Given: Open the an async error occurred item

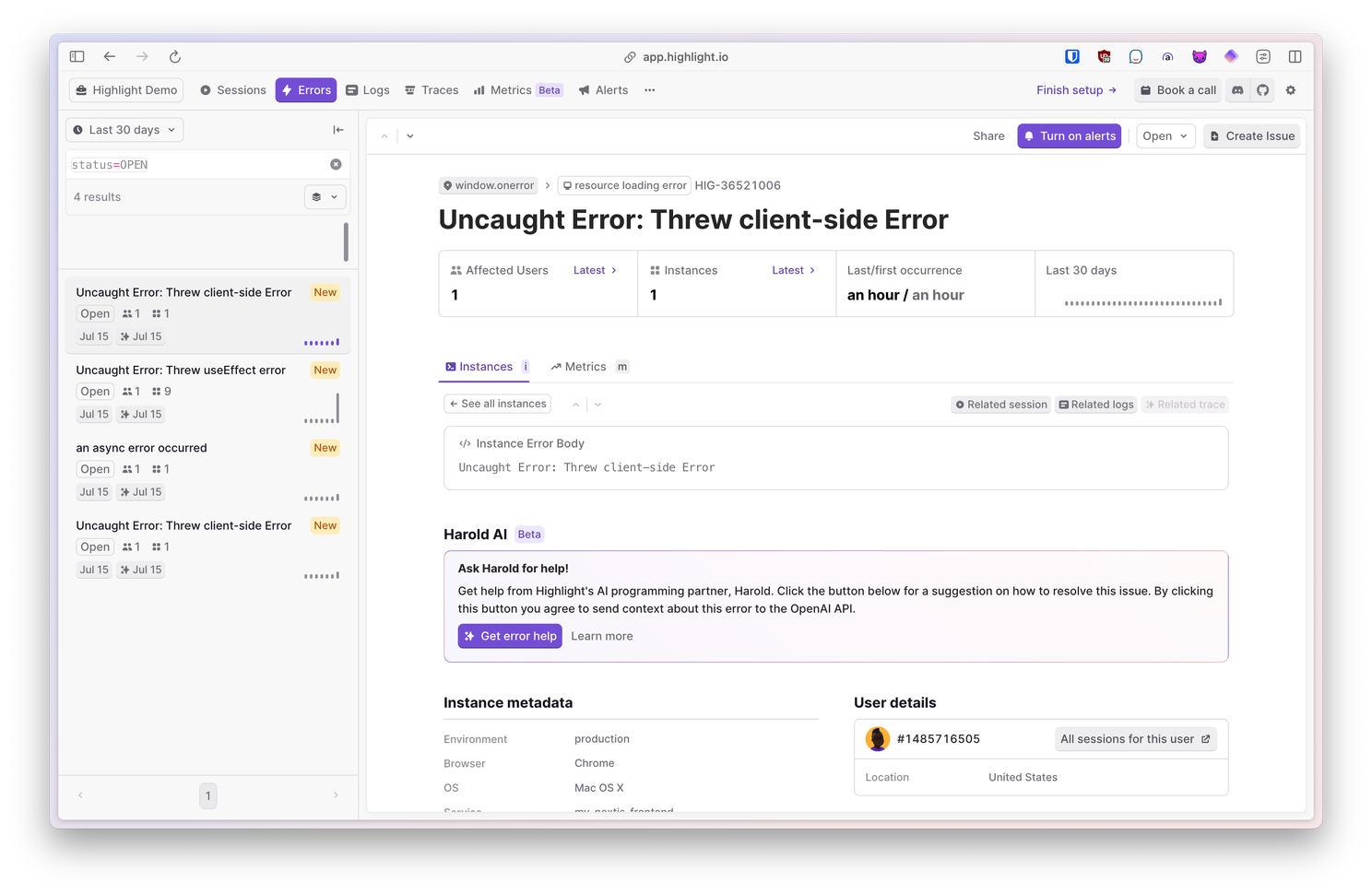Looking at the screenshot, I should 207,469.
